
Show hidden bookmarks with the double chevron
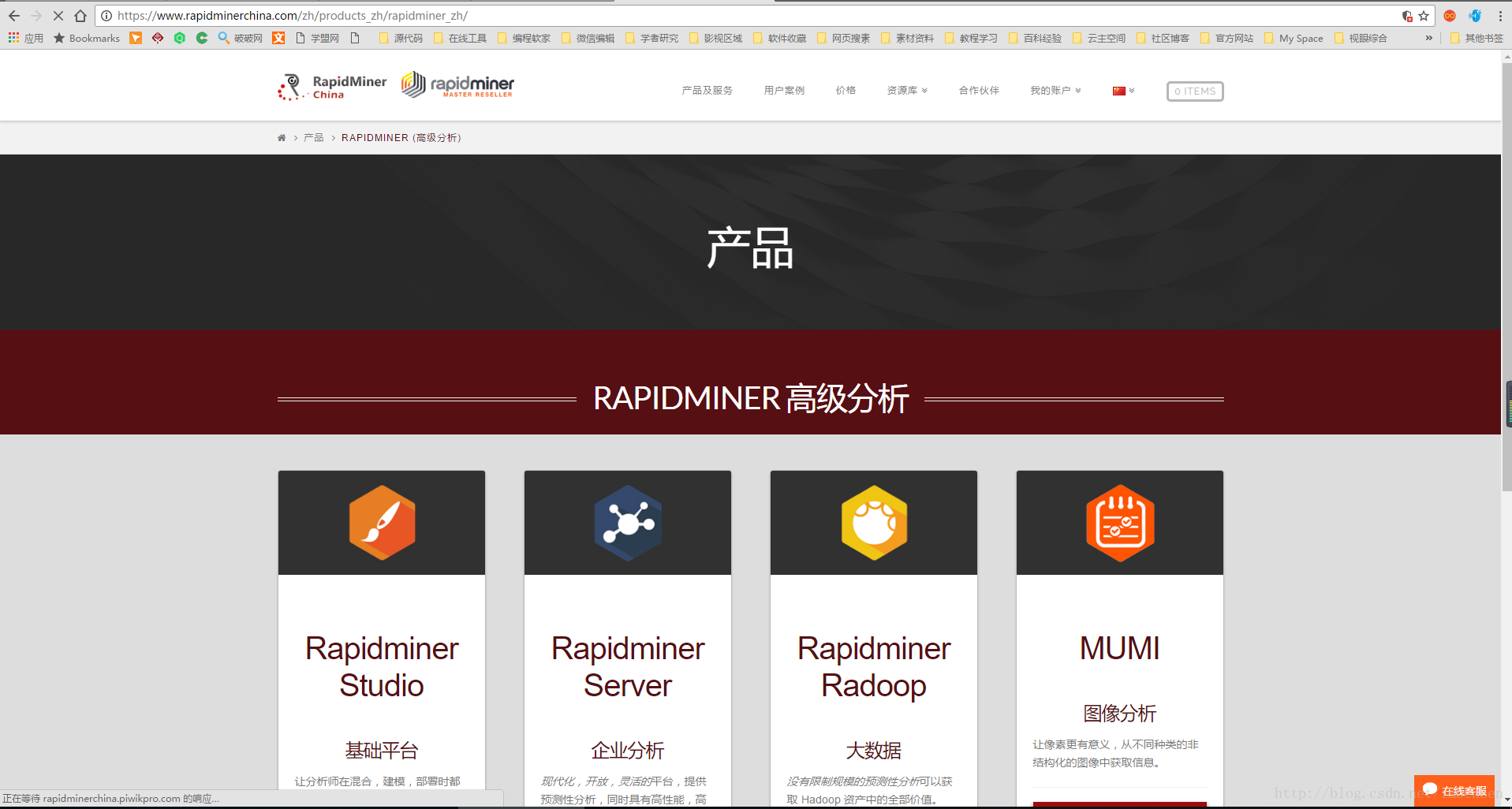[1428, 38]
